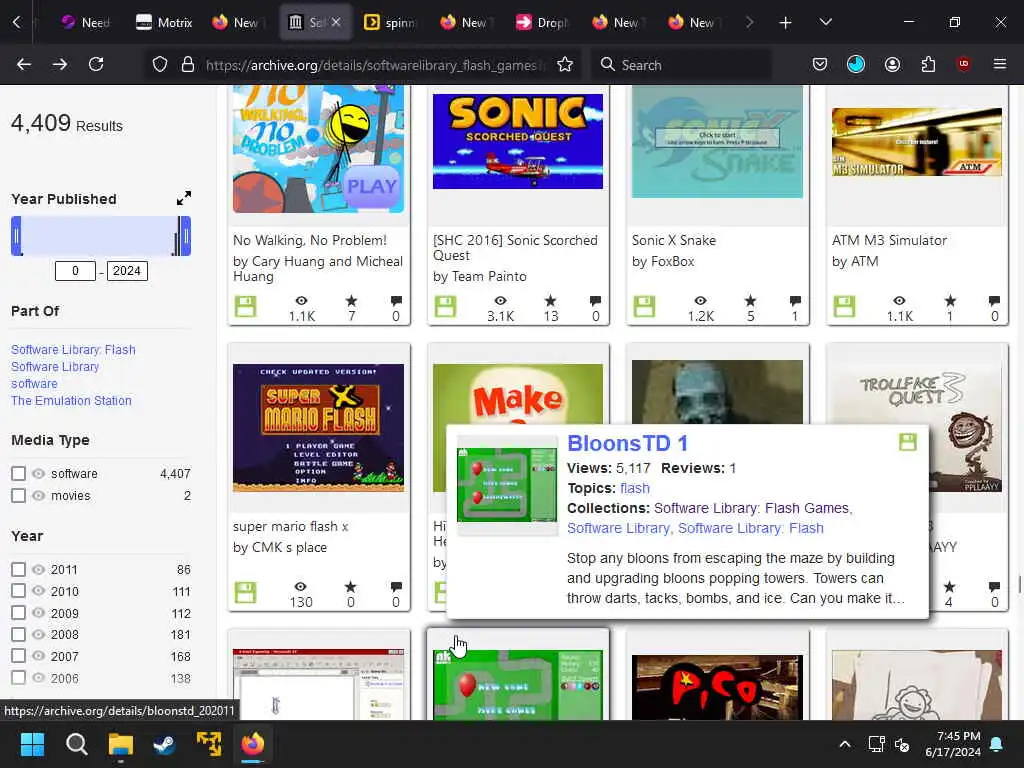This screenshot has width=1024, height=768.
Task: Grab the right year range slider handle
Action: [186, 235]
